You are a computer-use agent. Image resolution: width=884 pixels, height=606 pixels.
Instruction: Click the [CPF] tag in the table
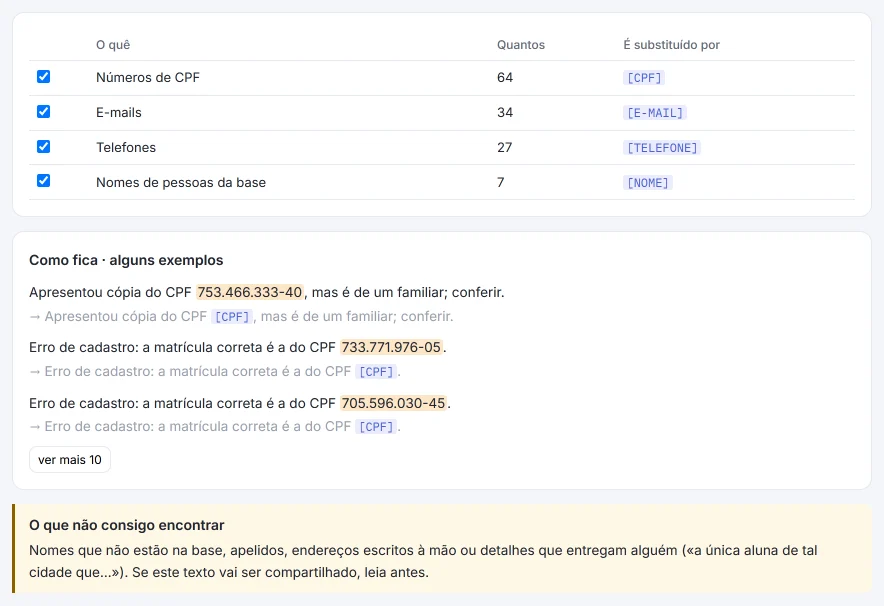pyautogui.click(x=644, y=78)
